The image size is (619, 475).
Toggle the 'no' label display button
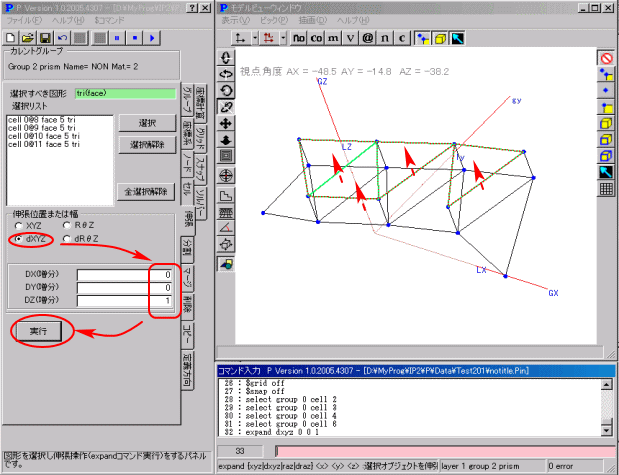click(x=299, y=38)
